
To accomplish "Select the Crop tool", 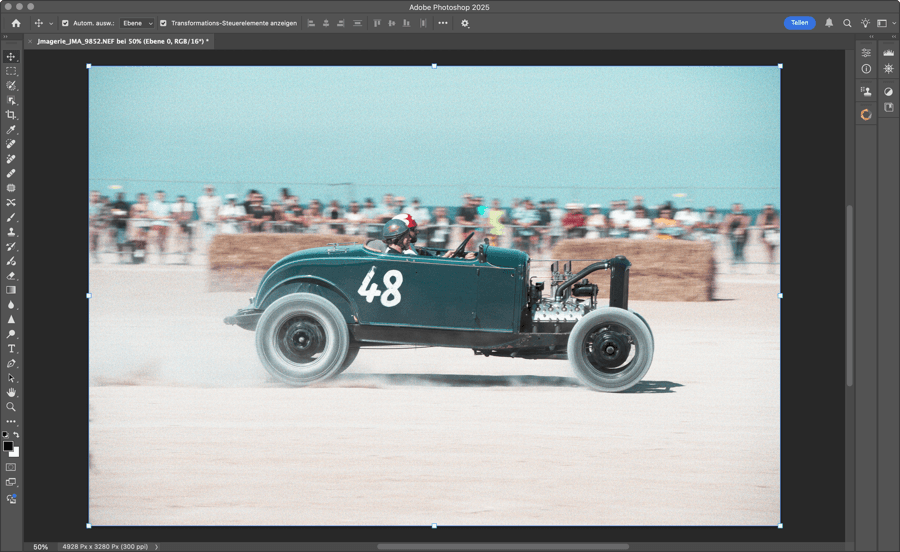I will tap(11, 115).
